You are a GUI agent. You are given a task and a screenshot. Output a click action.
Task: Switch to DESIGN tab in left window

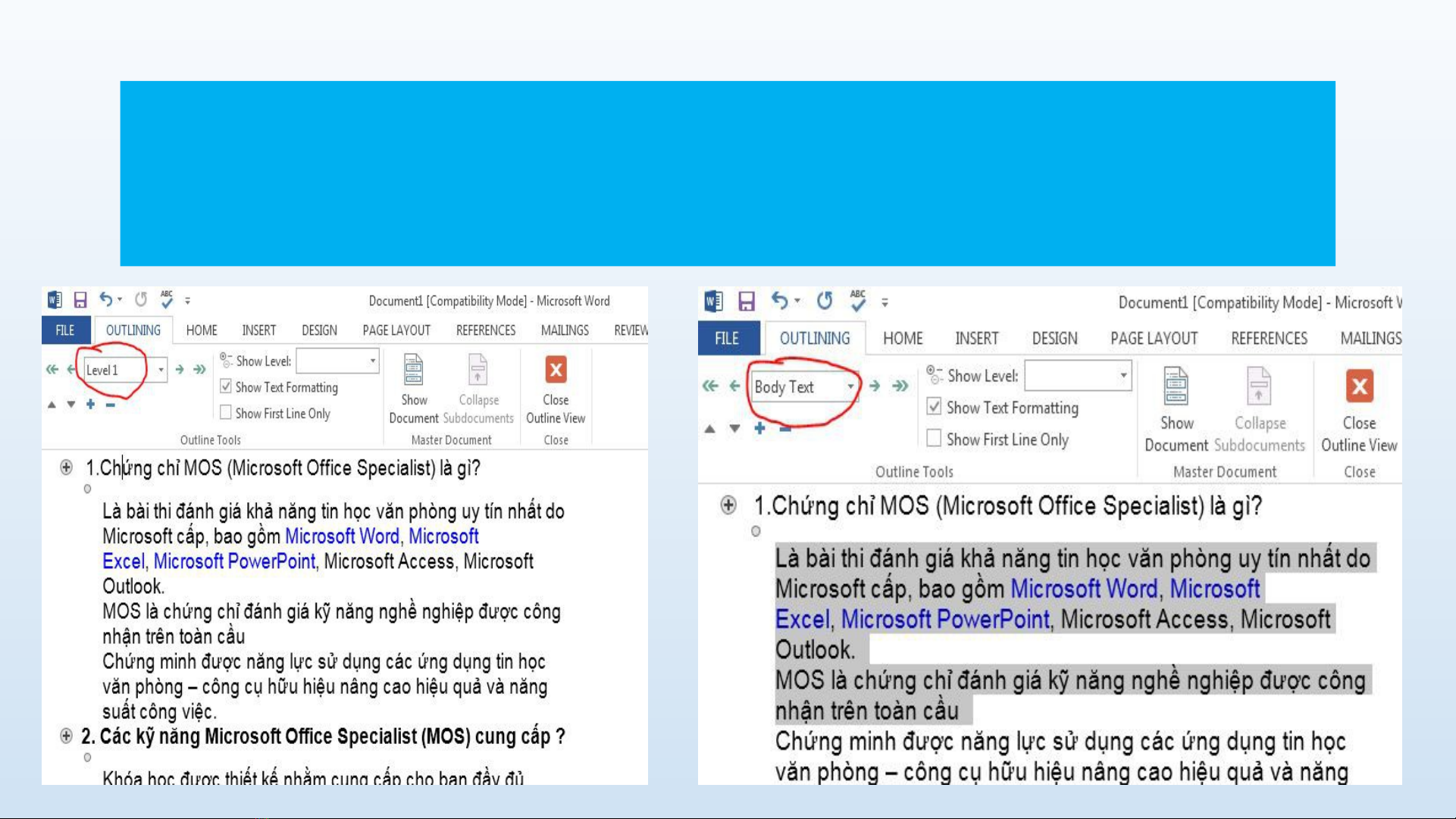[319, 330]
